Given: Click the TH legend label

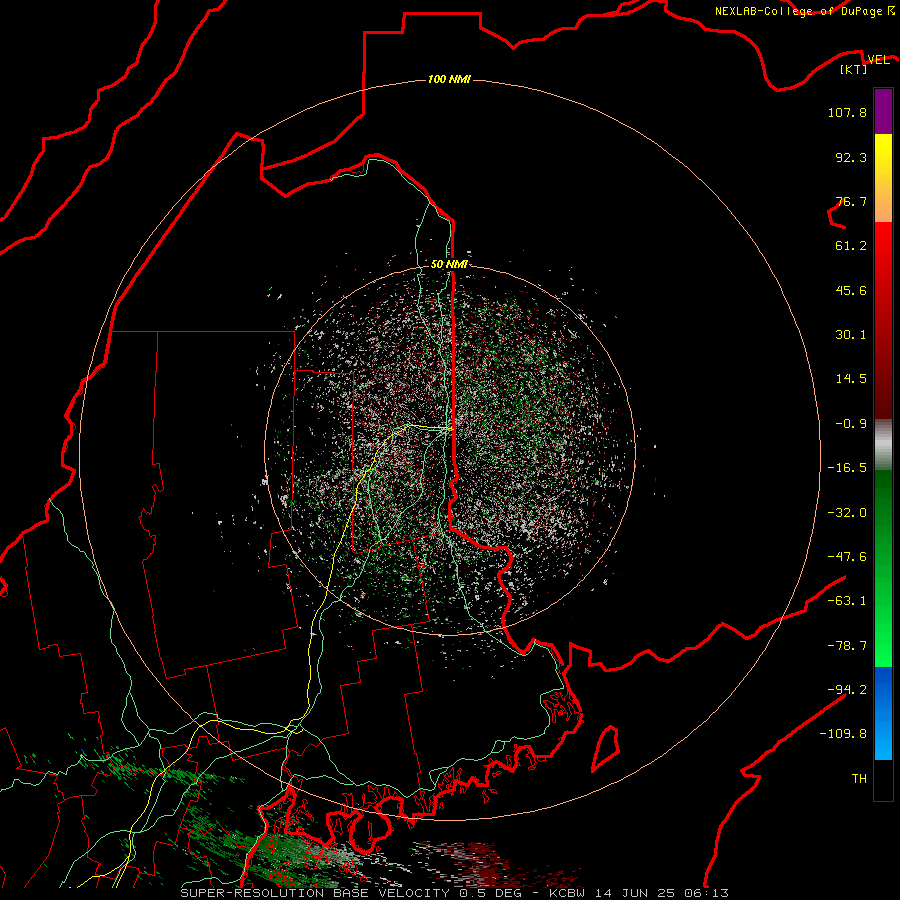Looking at the screenshot, I should pos(859,779).
